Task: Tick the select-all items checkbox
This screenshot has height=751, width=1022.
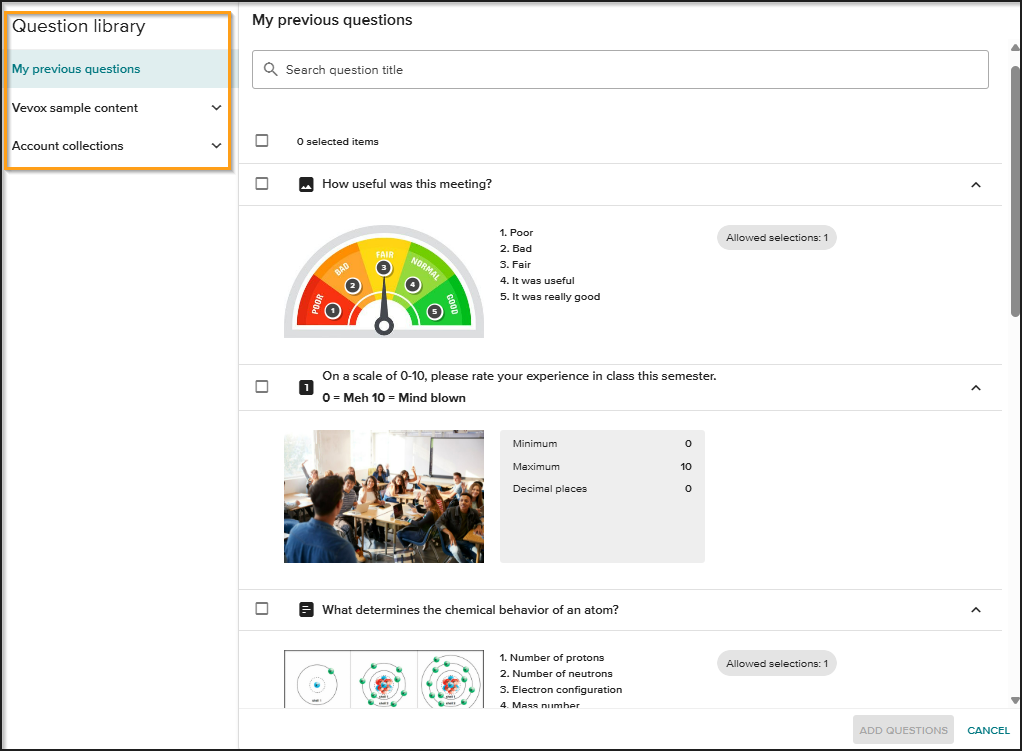Action: click(262, 141)
